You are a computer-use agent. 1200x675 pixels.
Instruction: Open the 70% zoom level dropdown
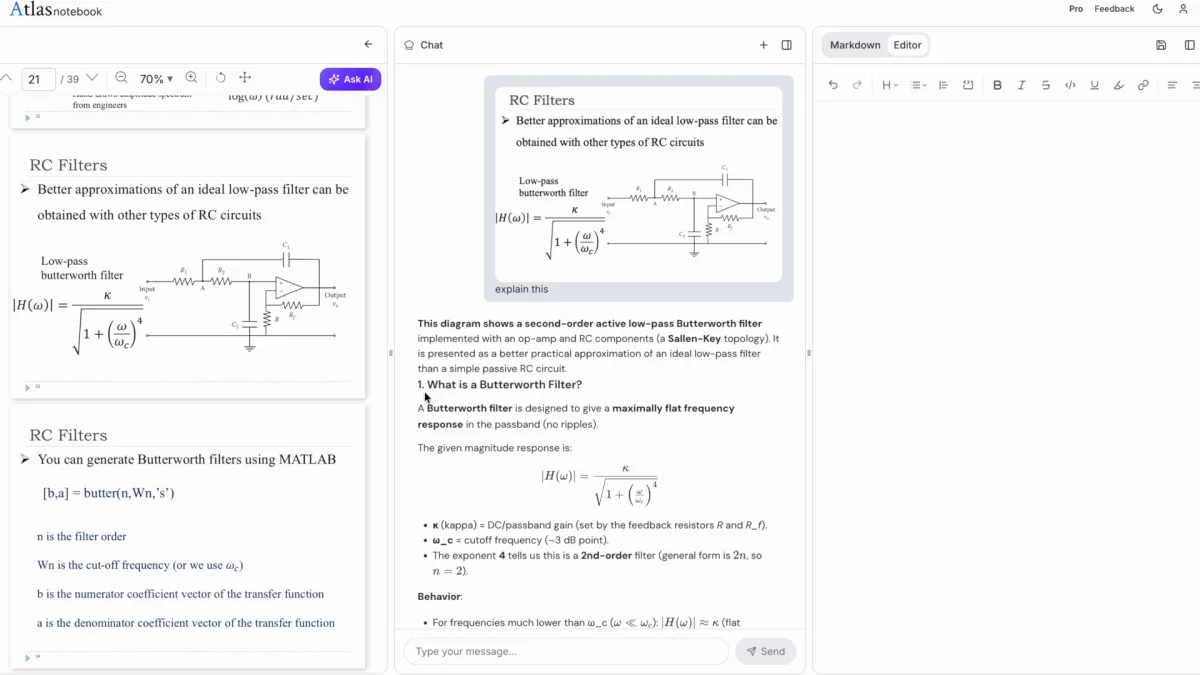pos(156,78)
